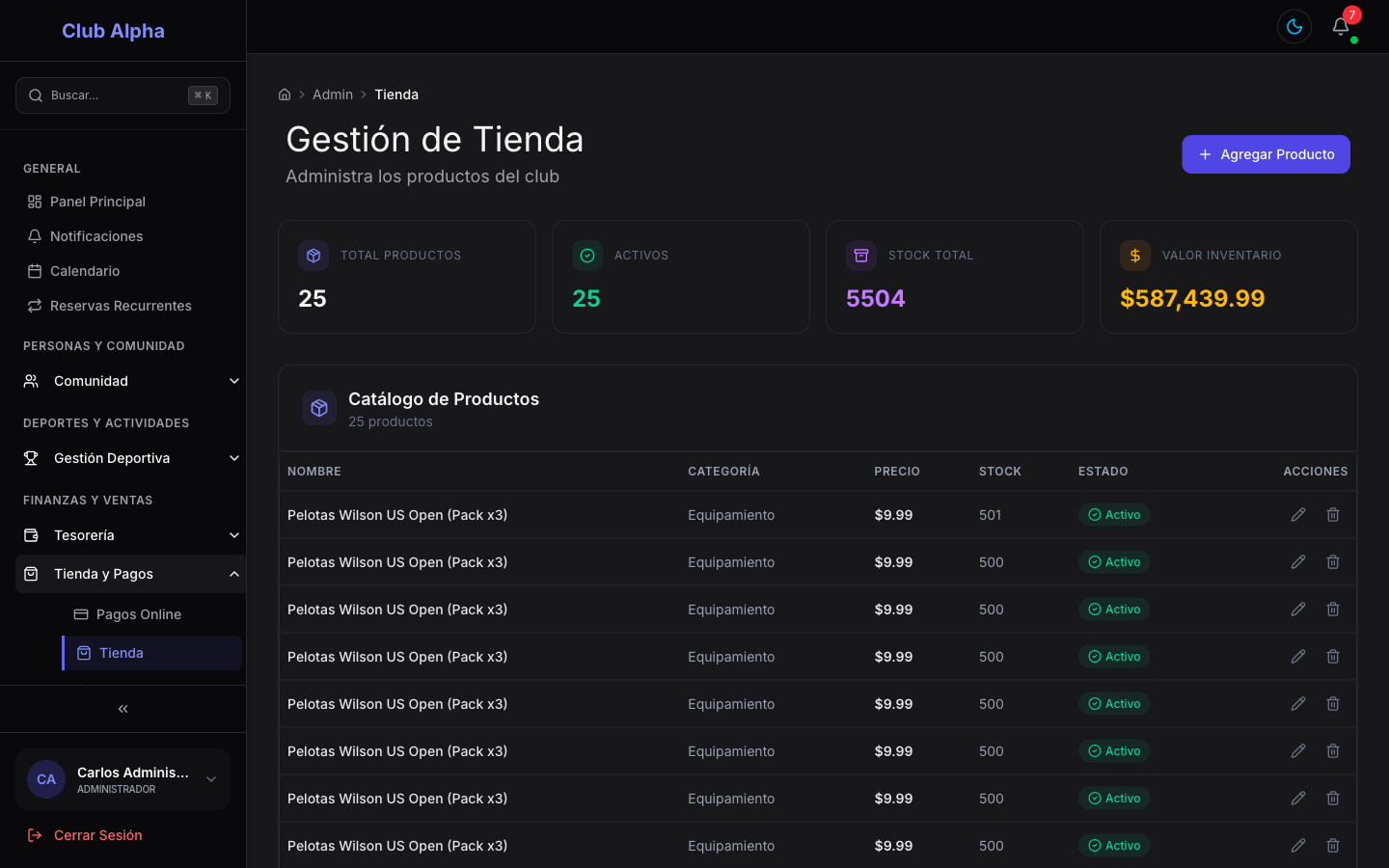1389x868 pixels.
Task: Toggle dark mode with the moon icon
Action: click(x=1294, y=27)
